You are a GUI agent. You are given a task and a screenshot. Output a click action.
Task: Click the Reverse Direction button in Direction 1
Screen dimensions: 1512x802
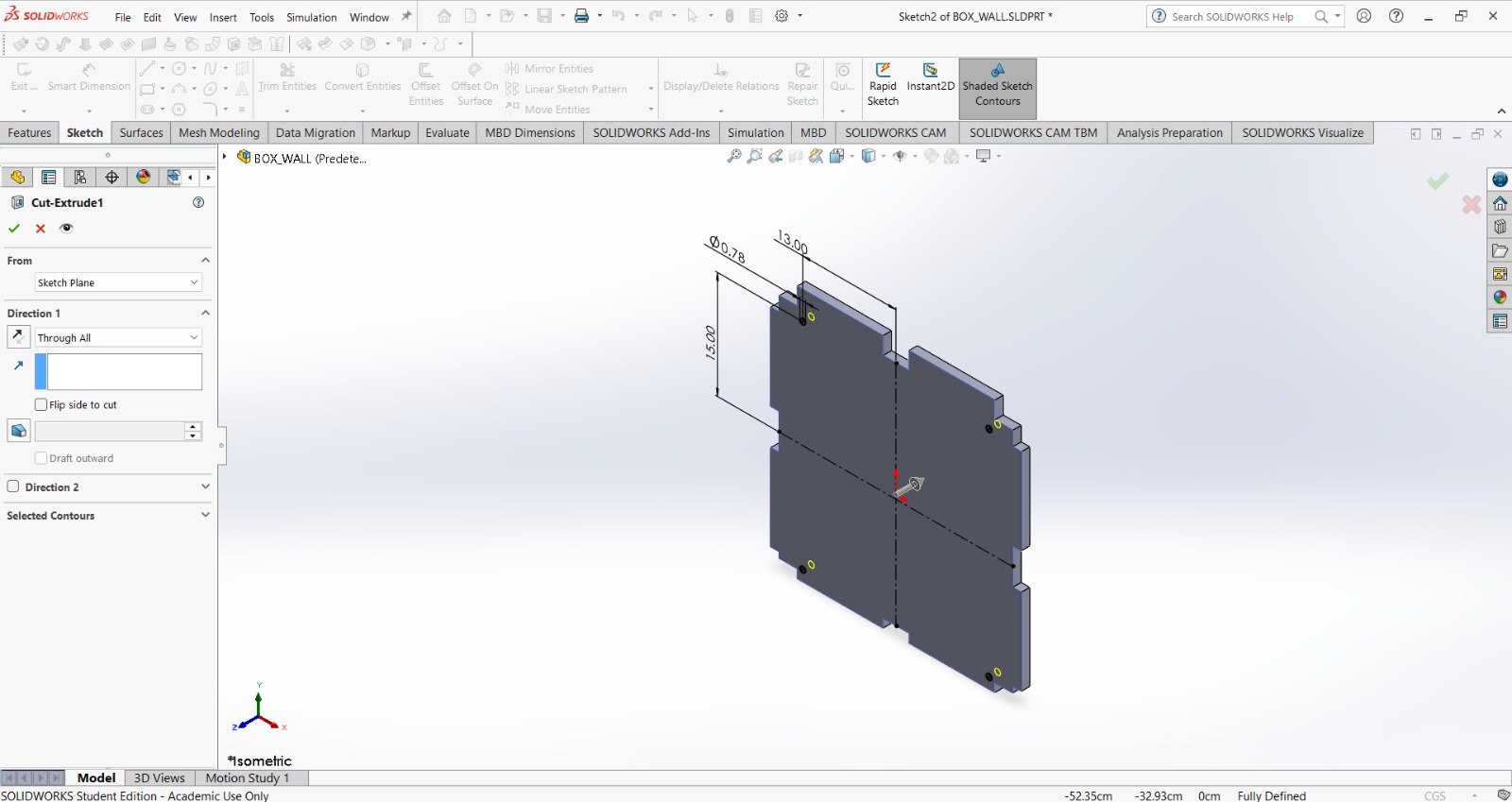click(18, 336)
